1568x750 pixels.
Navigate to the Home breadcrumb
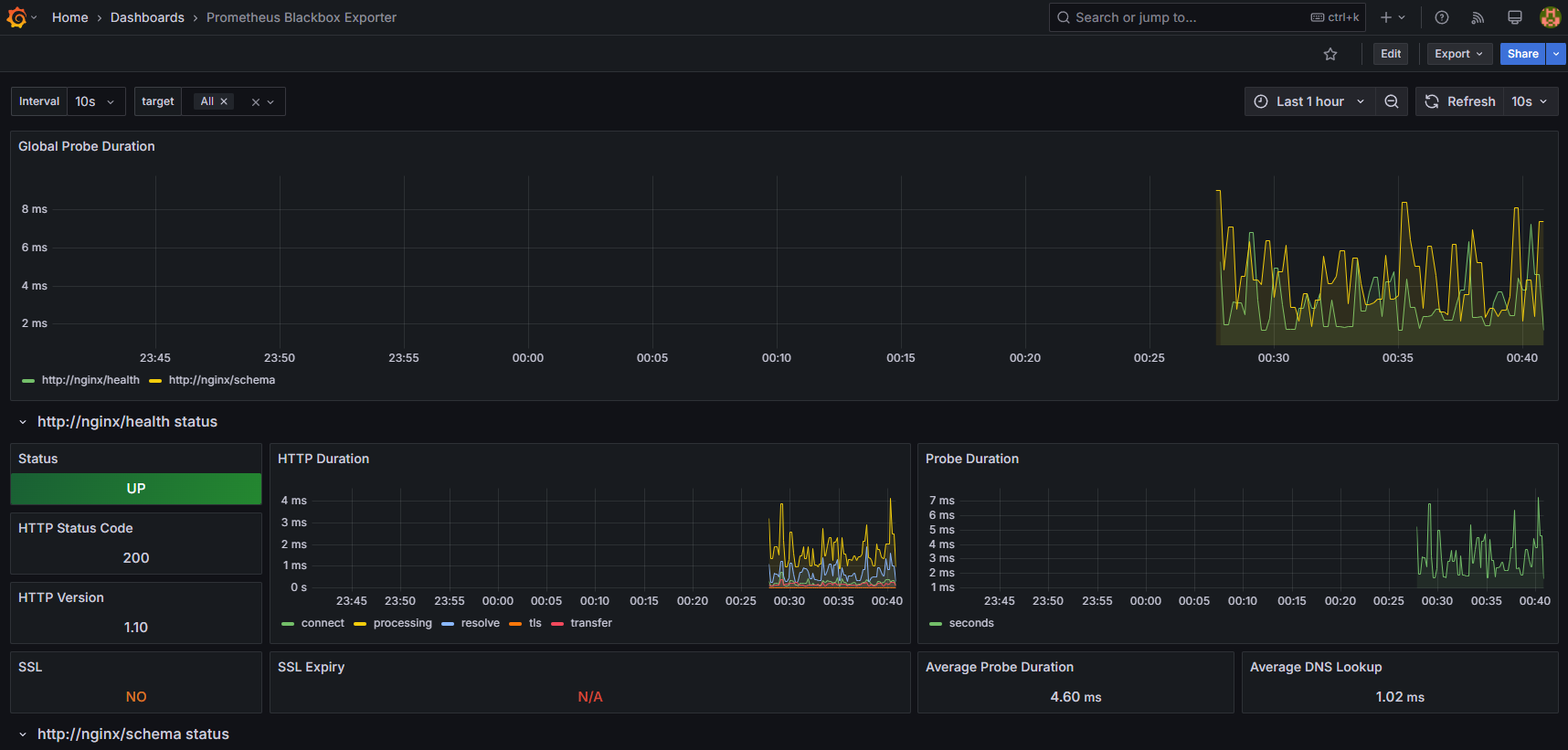coord(70,17)
